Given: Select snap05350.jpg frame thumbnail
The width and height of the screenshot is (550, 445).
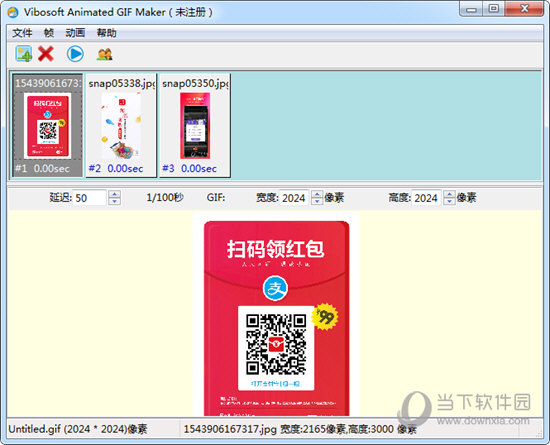Looking at the screenshot, I should [x=195, y=125].
